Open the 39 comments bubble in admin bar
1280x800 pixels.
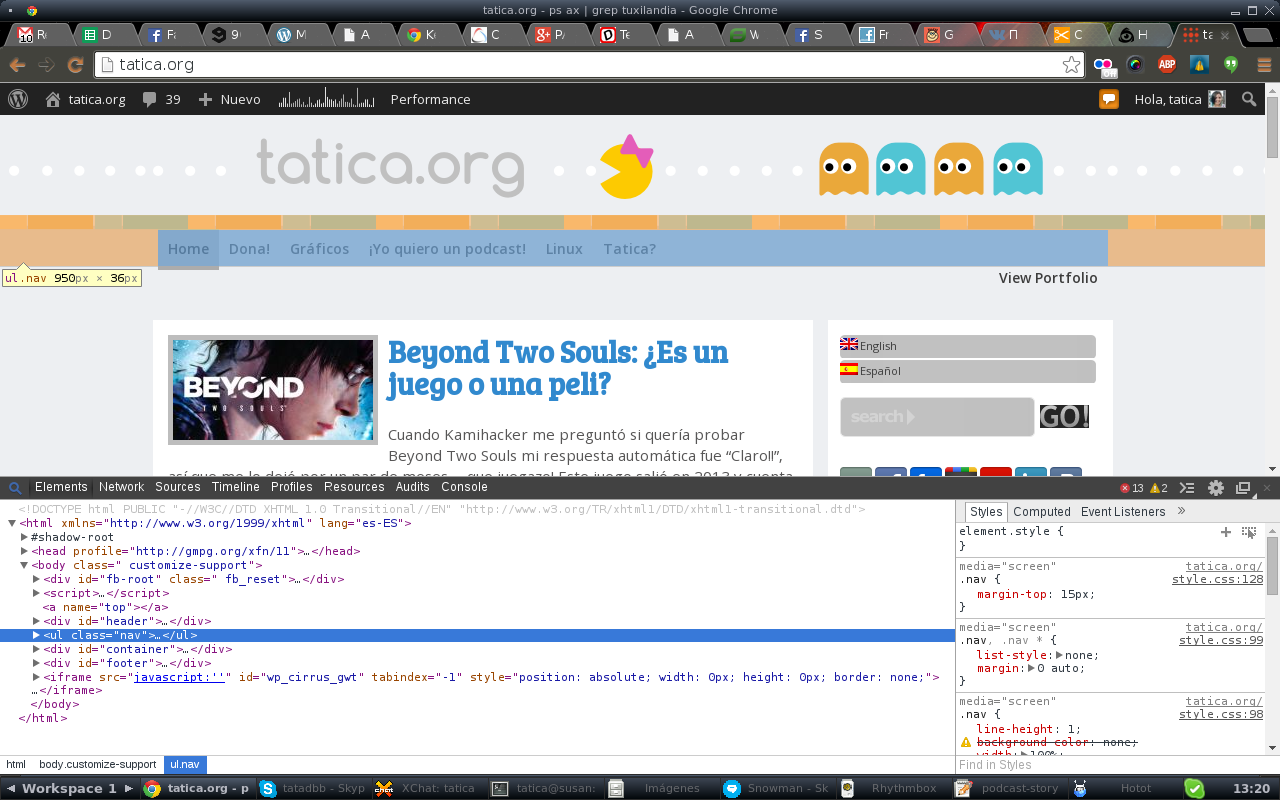(161, 99)
